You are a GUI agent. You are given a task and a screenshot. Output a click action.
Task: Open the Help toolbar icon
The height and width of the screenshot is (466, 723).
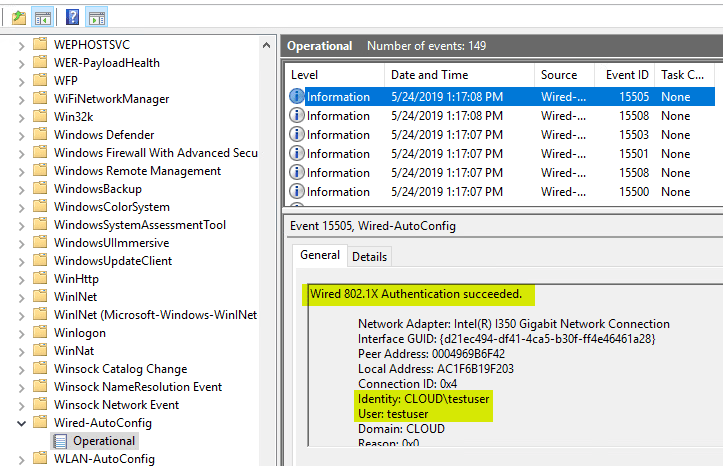click(x=73, y=16)
